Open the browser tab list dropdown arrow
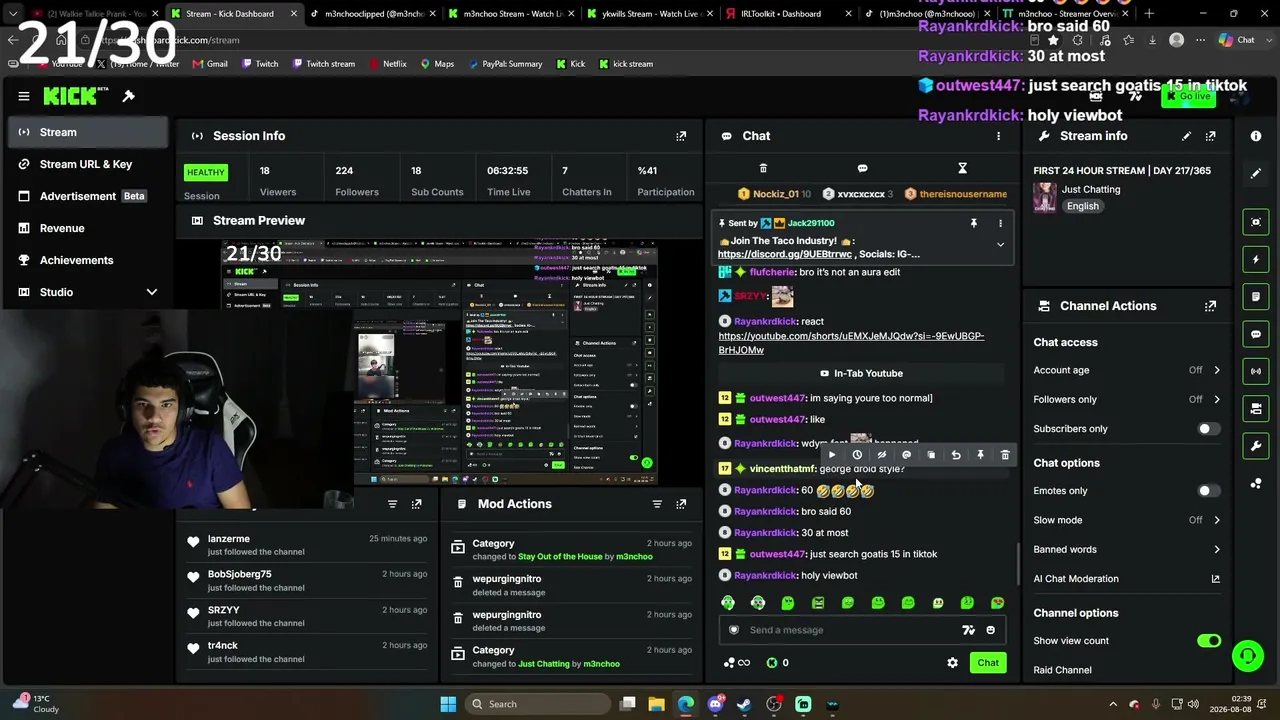 tap(12, 14)
